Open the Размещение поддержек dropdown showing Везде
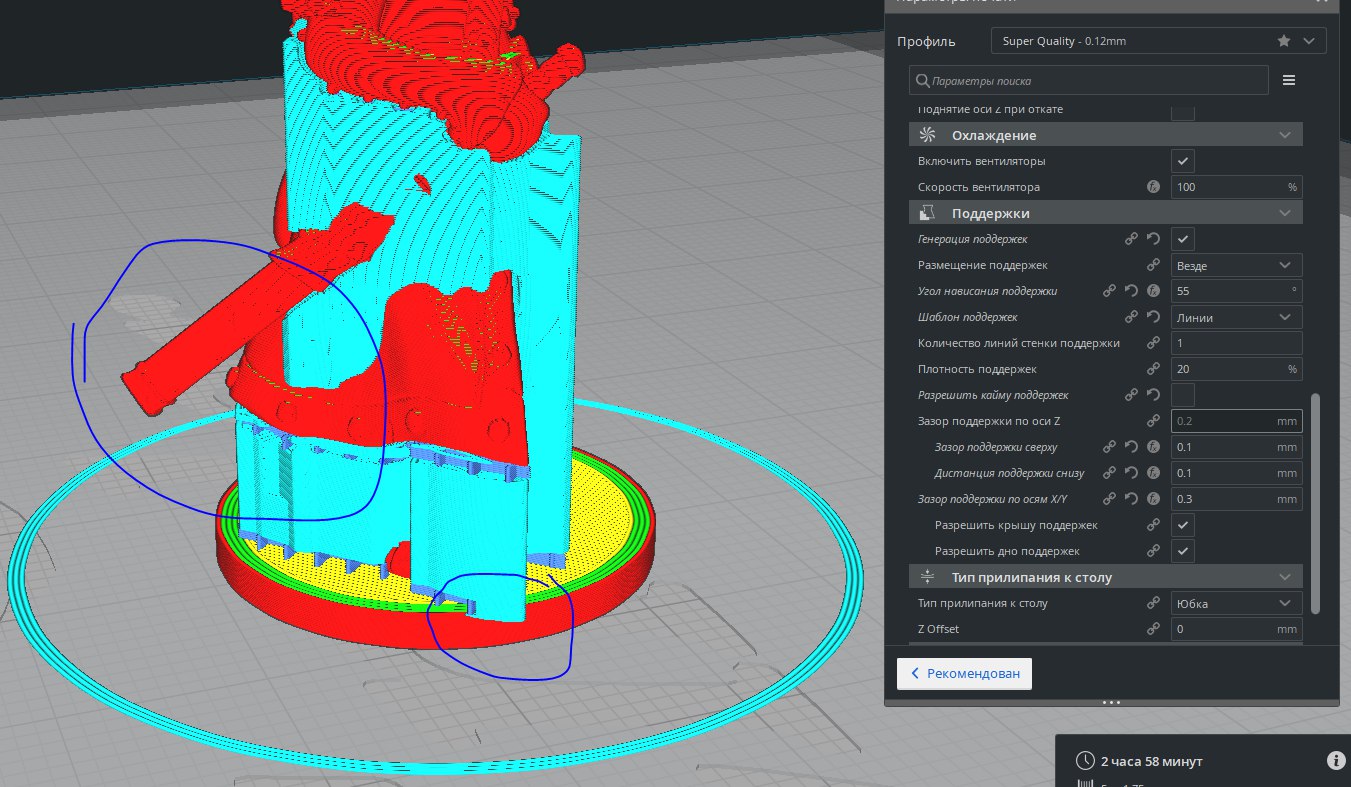The width and height of the screenshot is (1351, 787). [1237, 265]
